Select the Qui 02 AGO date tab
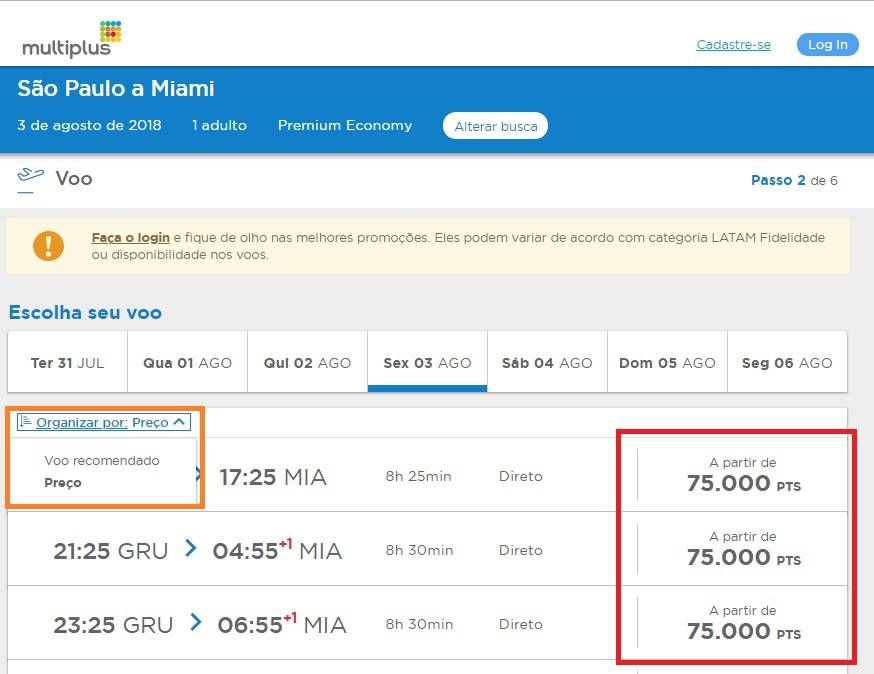 (x=307, y=362)
